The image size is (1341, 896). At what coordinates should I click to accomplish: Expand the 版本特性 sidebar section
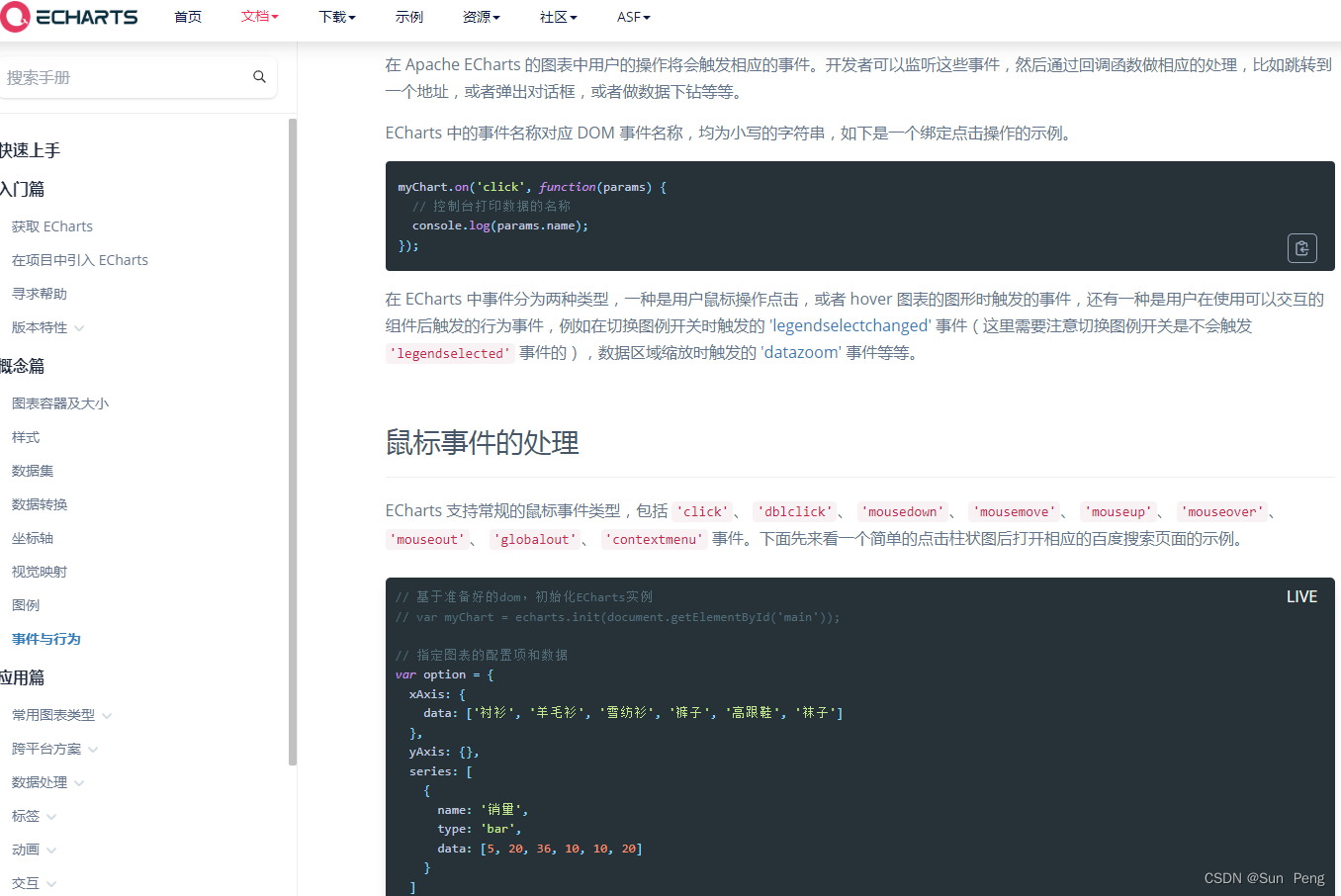[47, 327]
